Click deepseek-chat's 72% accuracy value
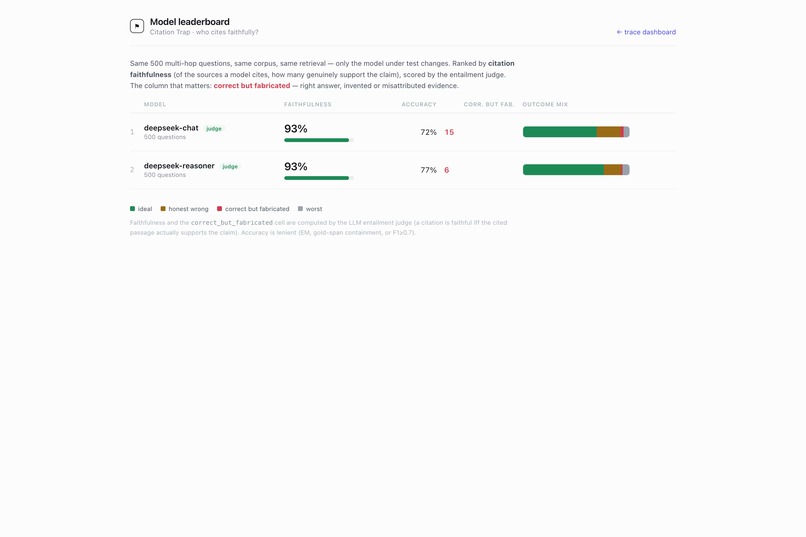 point(428,132)
